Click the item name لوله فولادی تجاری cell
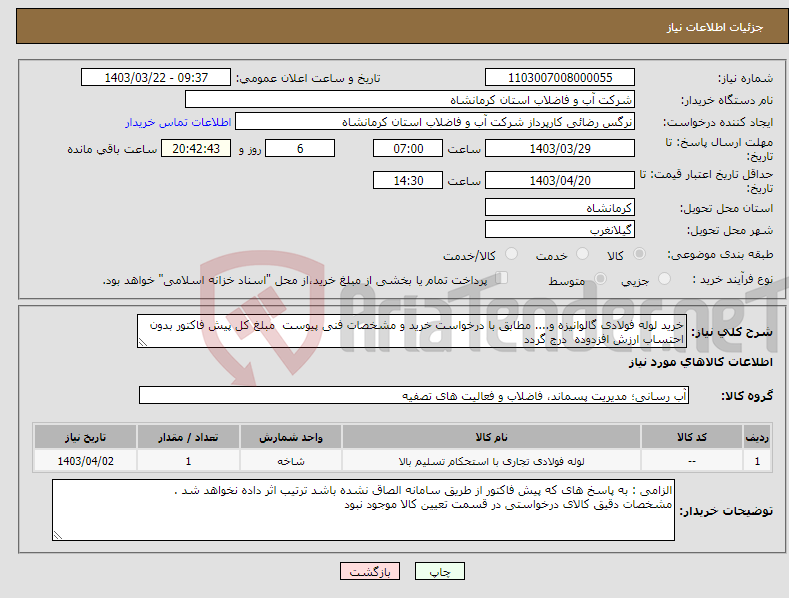Screen dimensions: 789x598 coord(491,461)
